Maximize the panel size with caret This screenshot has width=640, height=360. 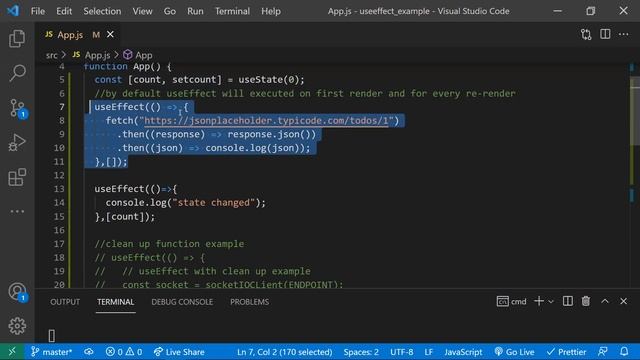pyautogui.click(x=605, y=301)
